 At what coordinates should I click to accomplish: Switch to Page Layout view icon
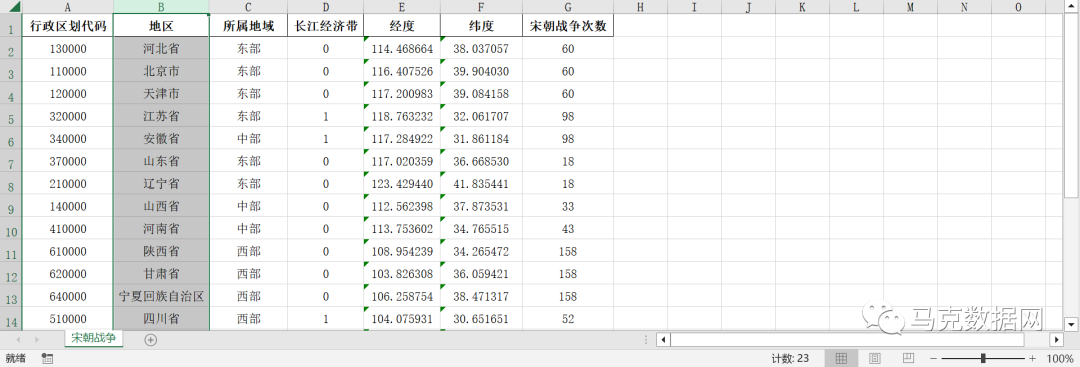click(x=875, y=359)
